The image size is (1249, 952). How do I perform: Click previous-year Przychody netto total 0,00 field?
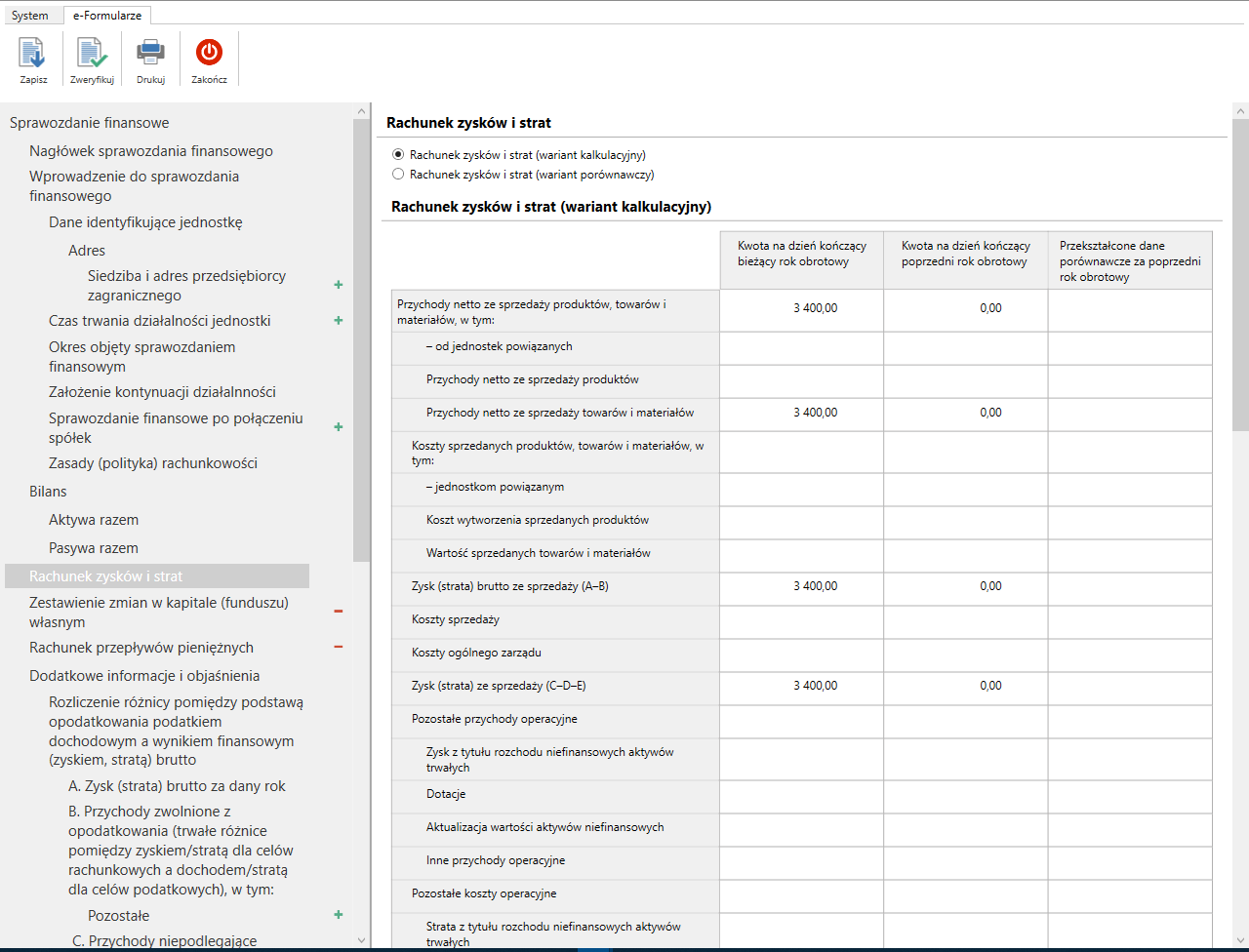(966, 311)
